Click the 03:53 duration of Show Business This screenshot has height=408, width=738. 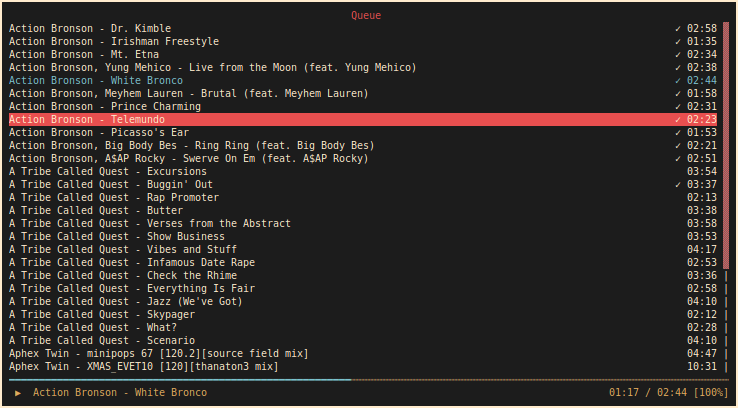pyautogui.click(x=702, y=237)
